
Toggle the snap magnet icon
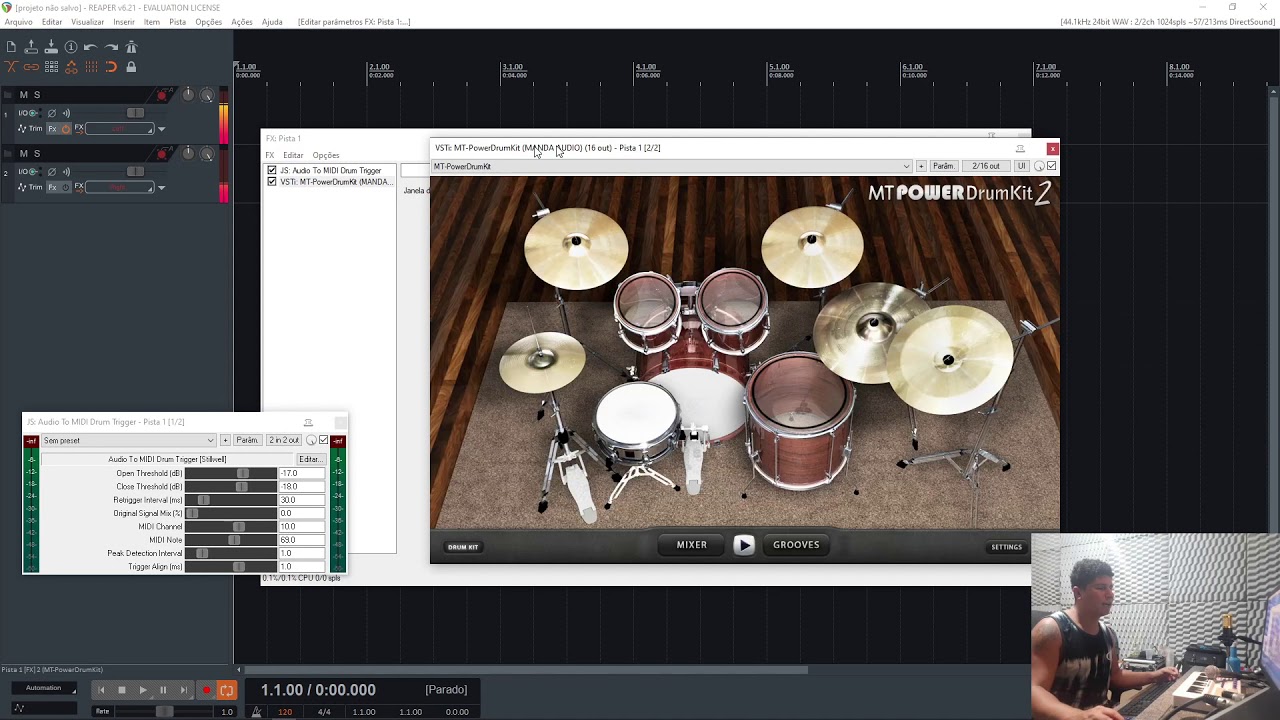[111, 67]
